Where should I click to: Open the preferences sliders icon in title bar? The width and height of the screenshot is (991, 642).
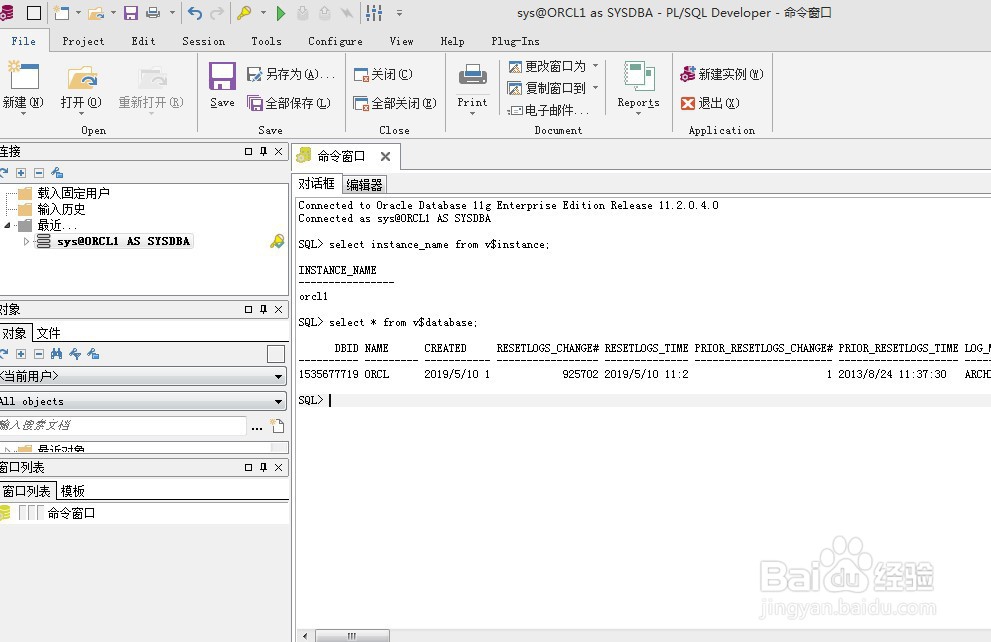click(x=374, y=13)
